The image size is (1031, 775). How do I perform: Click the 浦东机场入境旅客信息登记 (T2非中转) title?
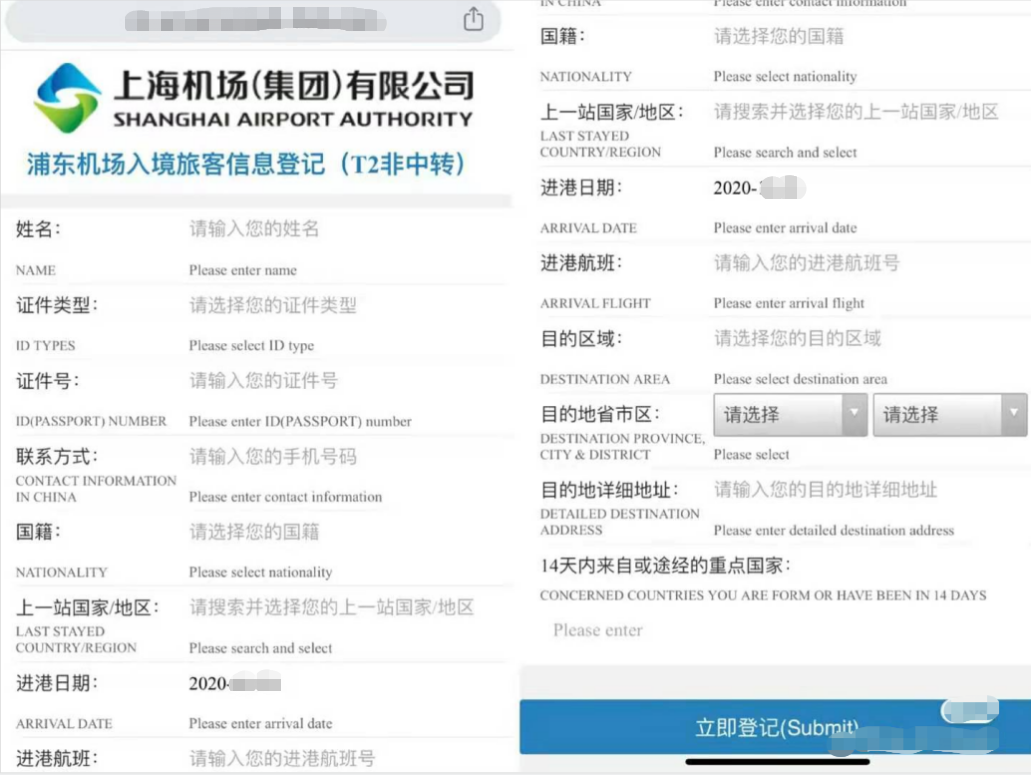point(246,164)
